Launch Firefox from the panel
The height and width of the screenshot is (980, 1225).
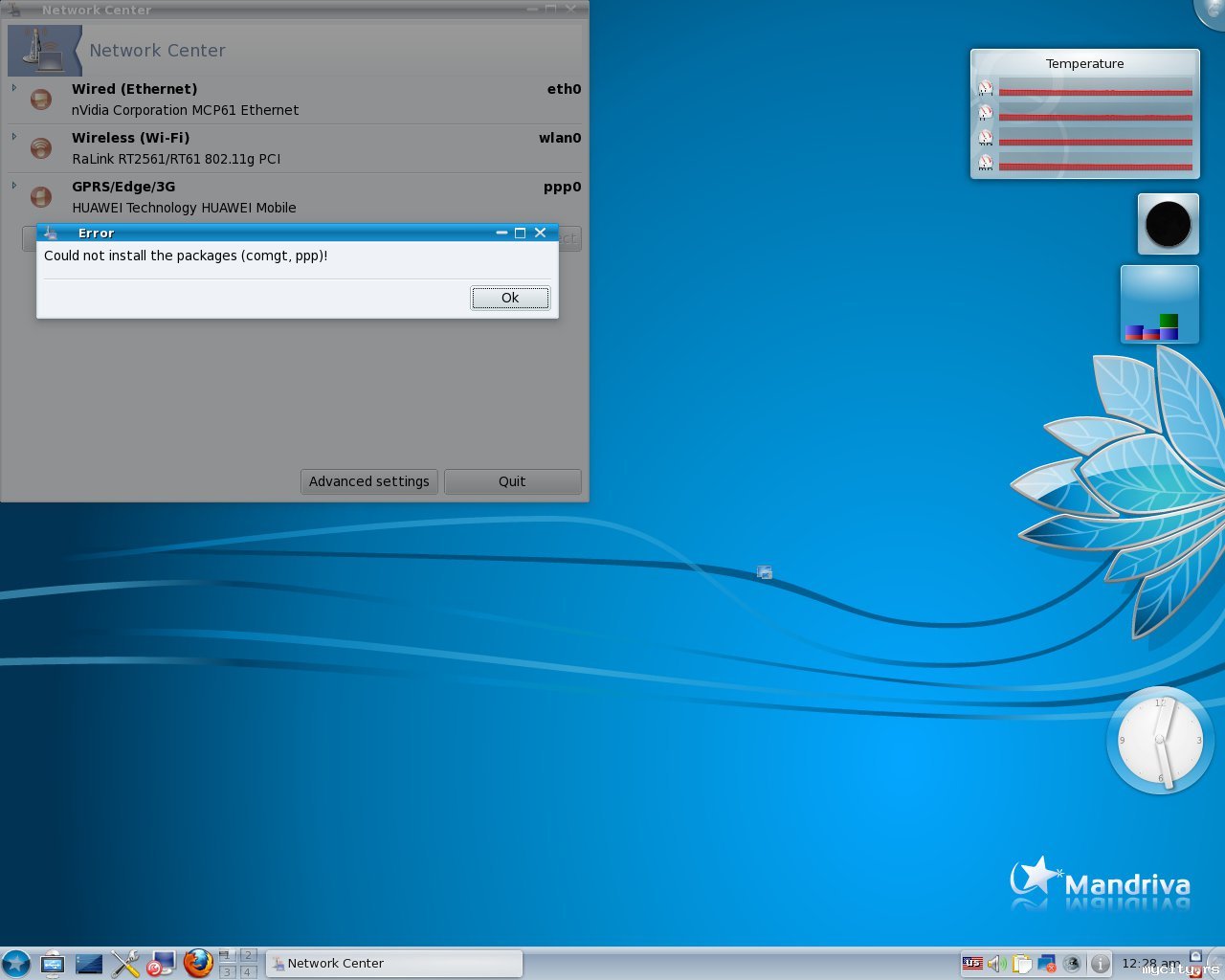(198, 963)
